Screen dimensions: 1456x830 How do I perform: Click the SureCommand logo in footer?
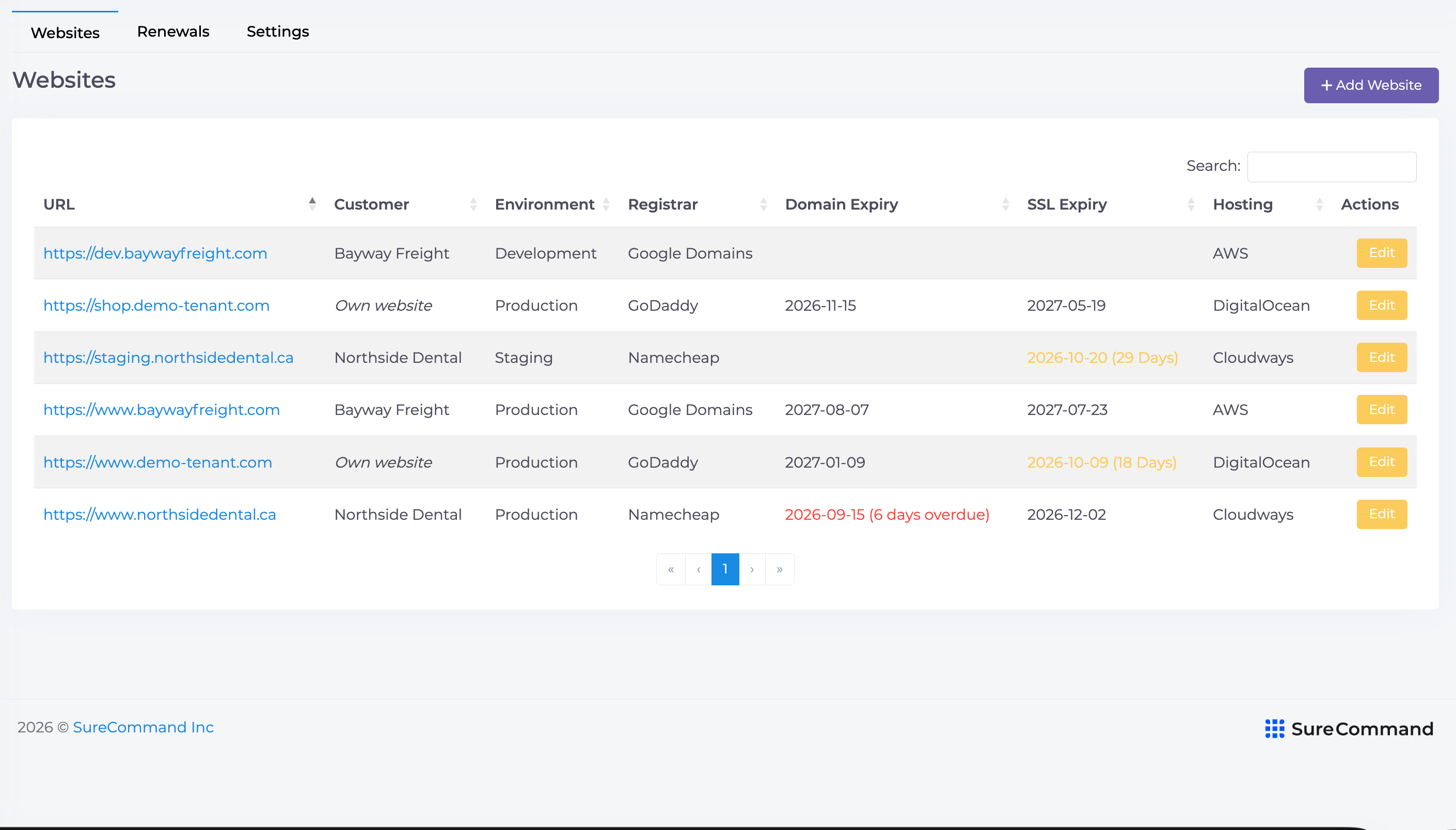pos(1349,728)
